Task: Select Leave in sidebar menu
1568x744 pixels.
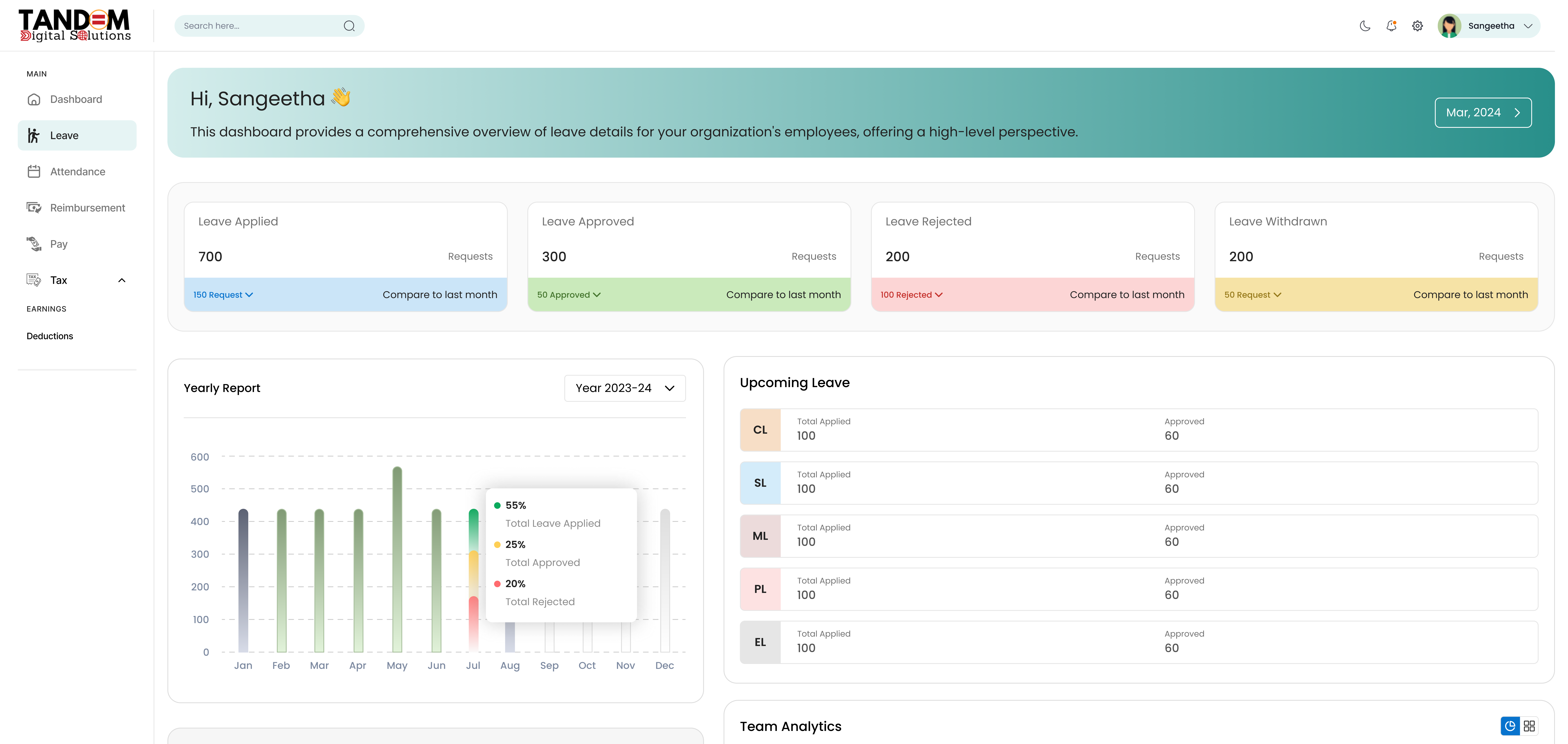Action: [x=77, y=135]
